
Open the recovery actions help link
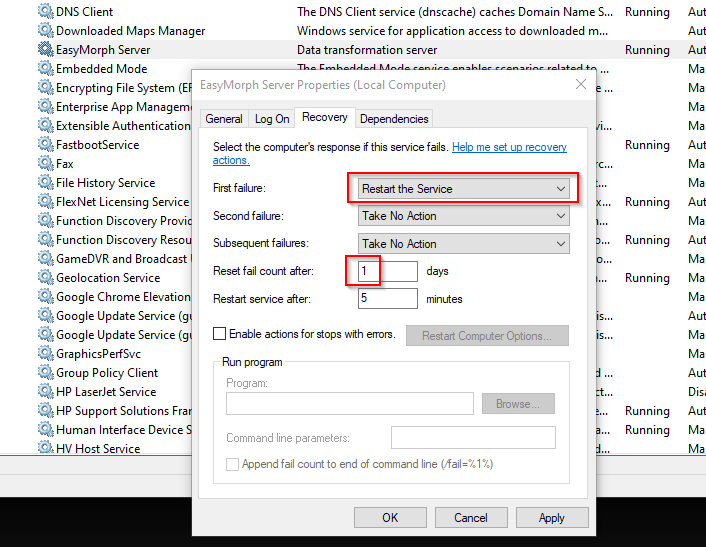508,147
